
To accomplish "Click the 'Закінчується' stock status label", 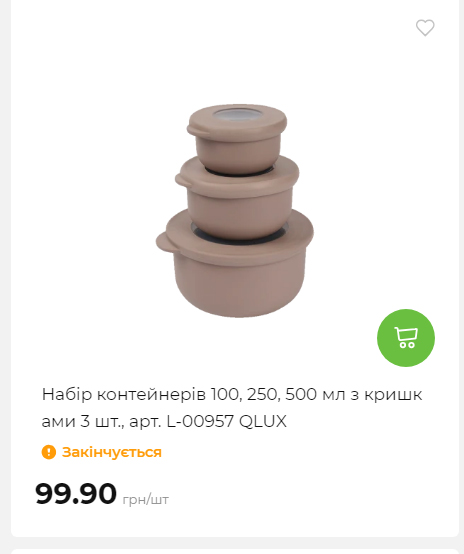I will (112, 452).
